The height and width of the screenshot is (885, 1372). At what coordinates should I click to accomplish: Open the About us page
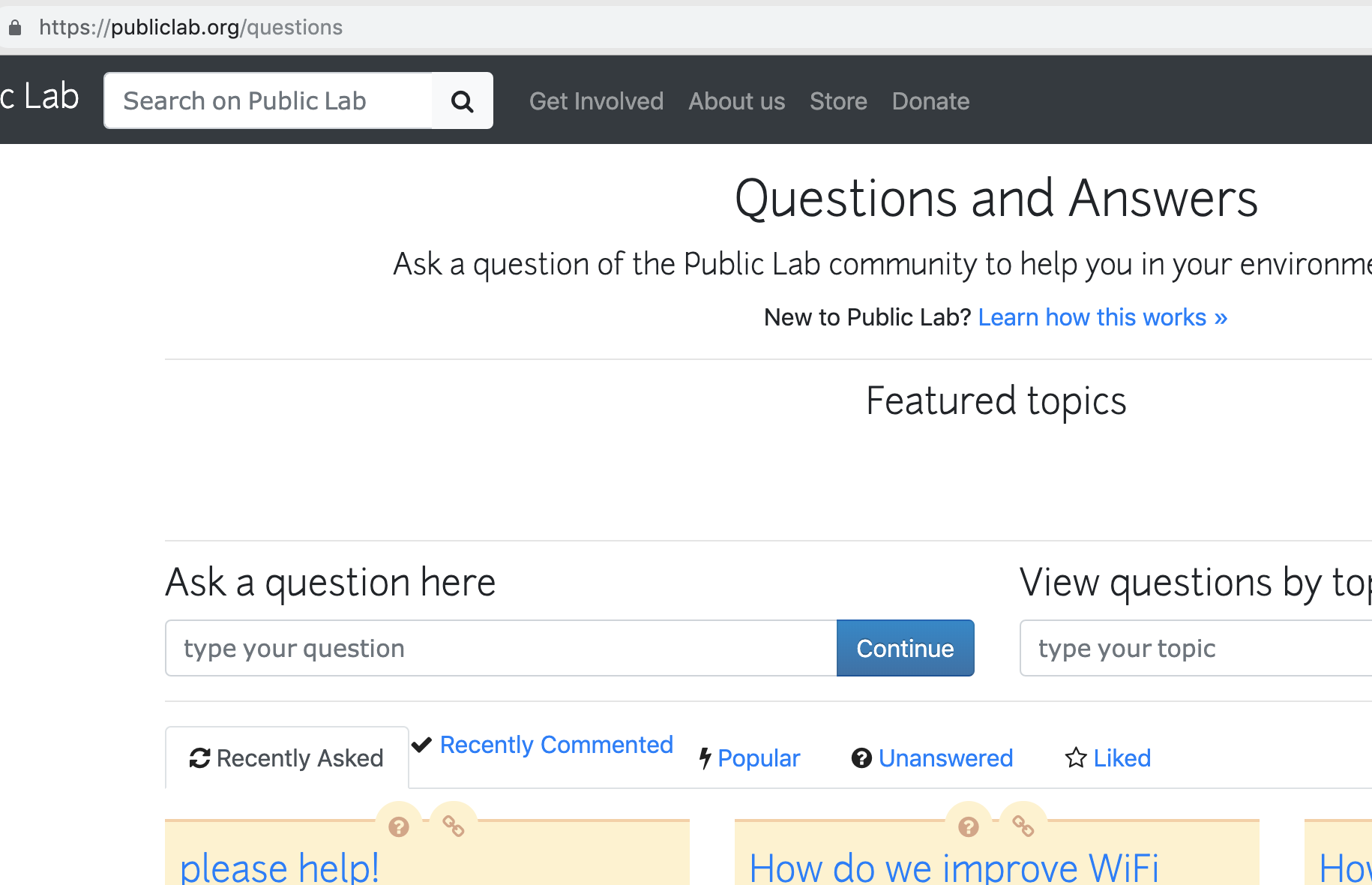(x=736, y=100)
